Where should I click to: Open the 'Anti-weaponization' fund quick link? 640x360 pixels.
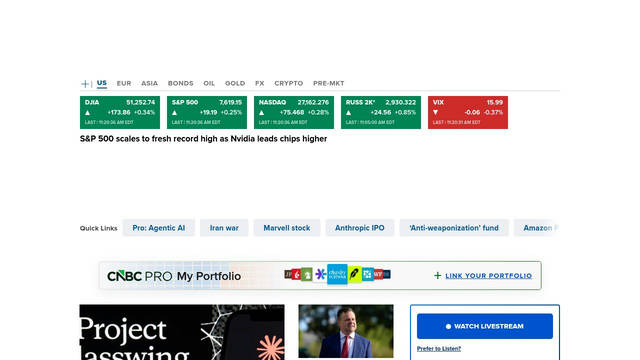[x=454, y=228]
